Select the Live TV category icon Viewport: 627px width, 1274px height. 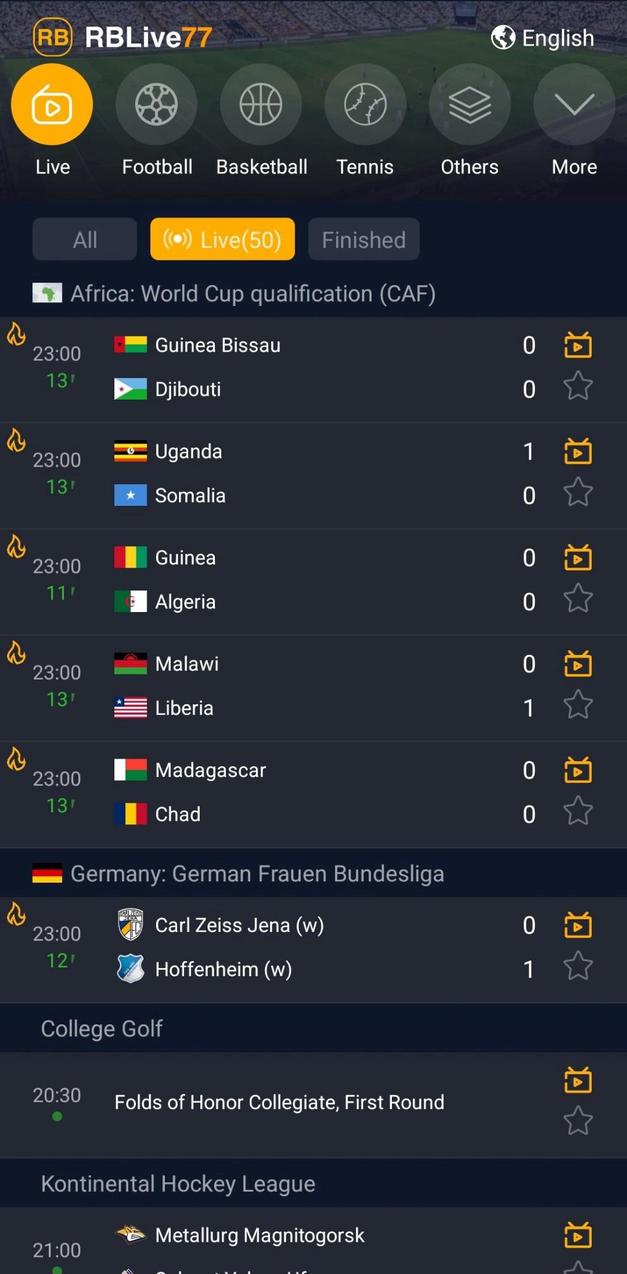[x=52, y=105]
